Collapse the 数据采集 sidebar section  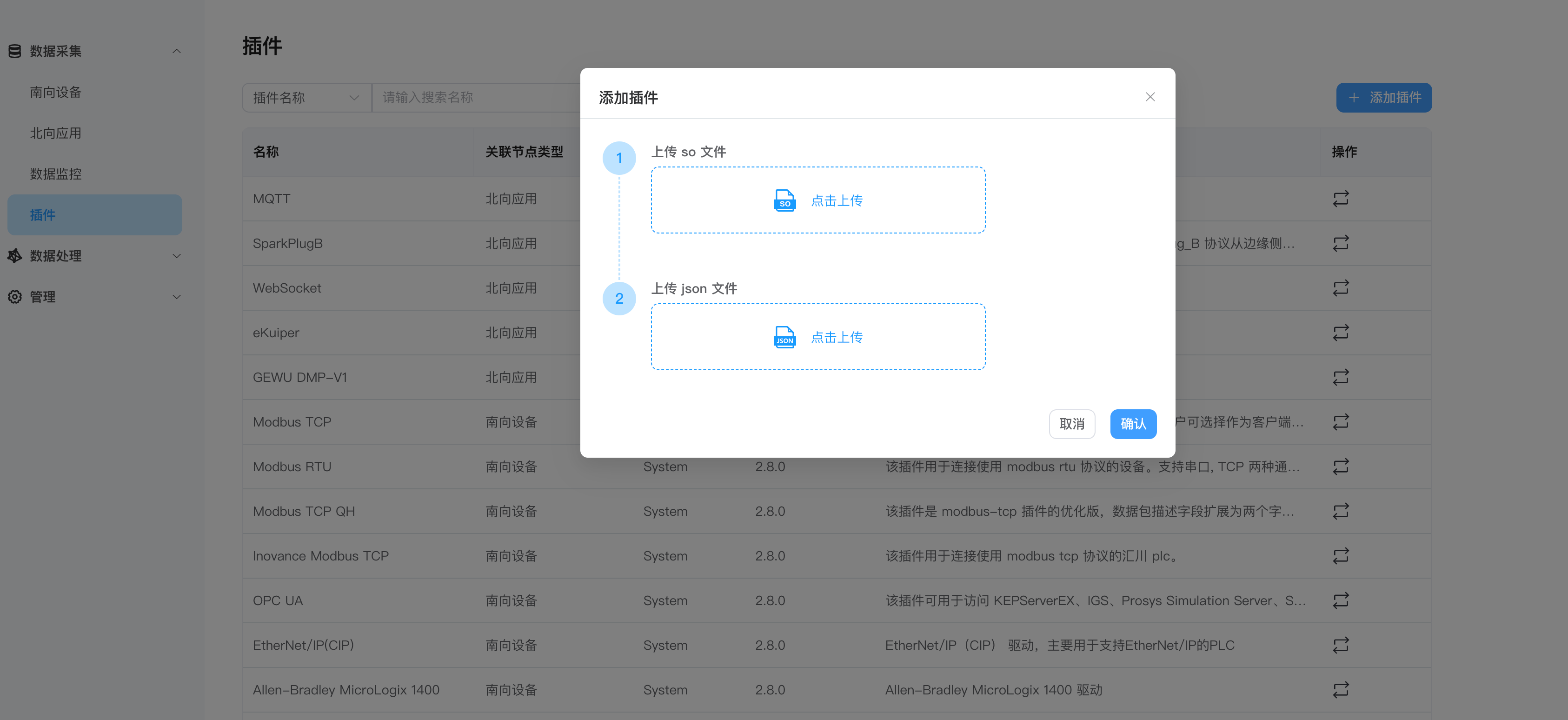(177, 51)
